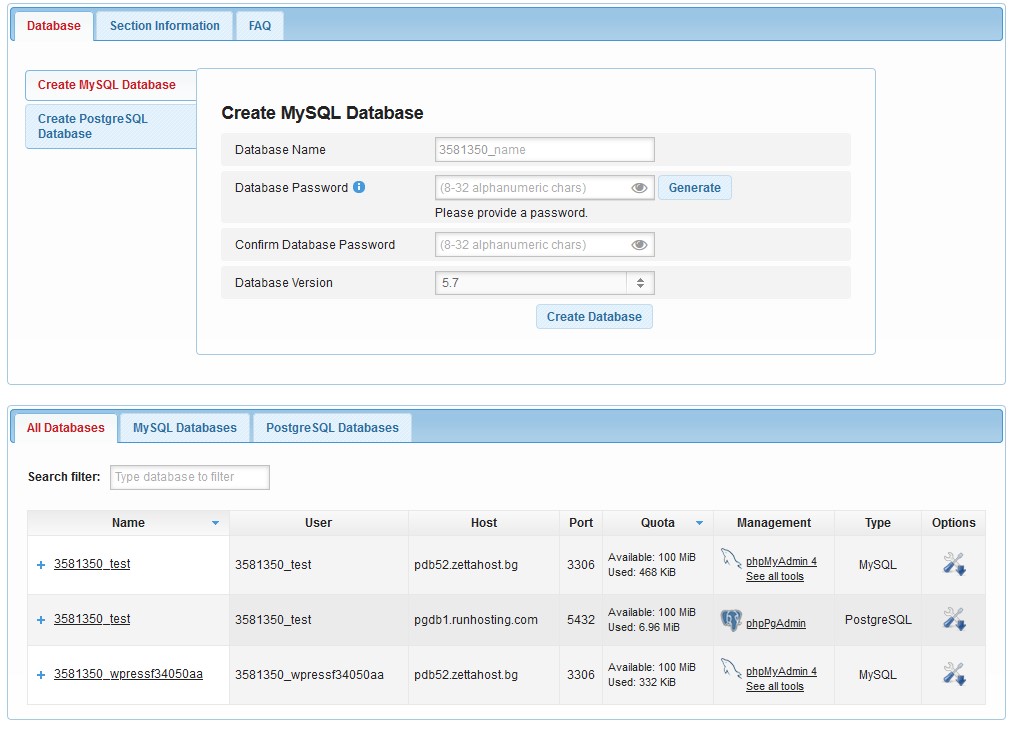Click MySQL dolphin icon in 3581350_test row
This screenshot has width=1011, height=729.
(x=731, y=558)
